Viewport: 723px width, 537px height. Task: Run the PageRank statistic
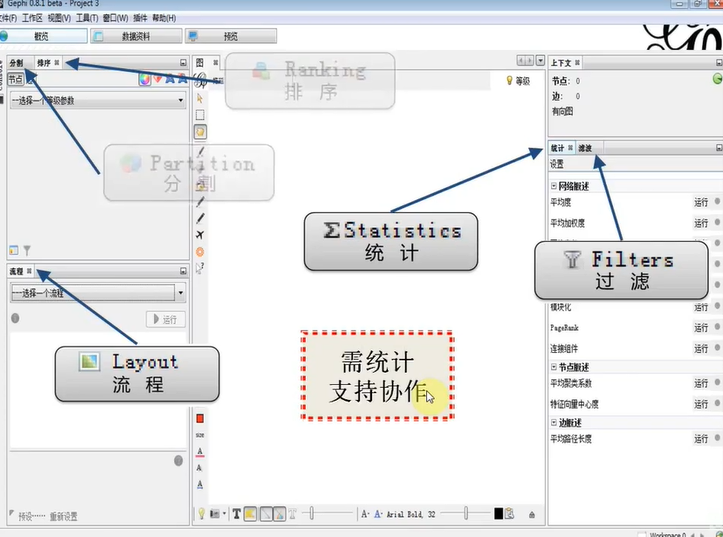(x=701, y=328)
